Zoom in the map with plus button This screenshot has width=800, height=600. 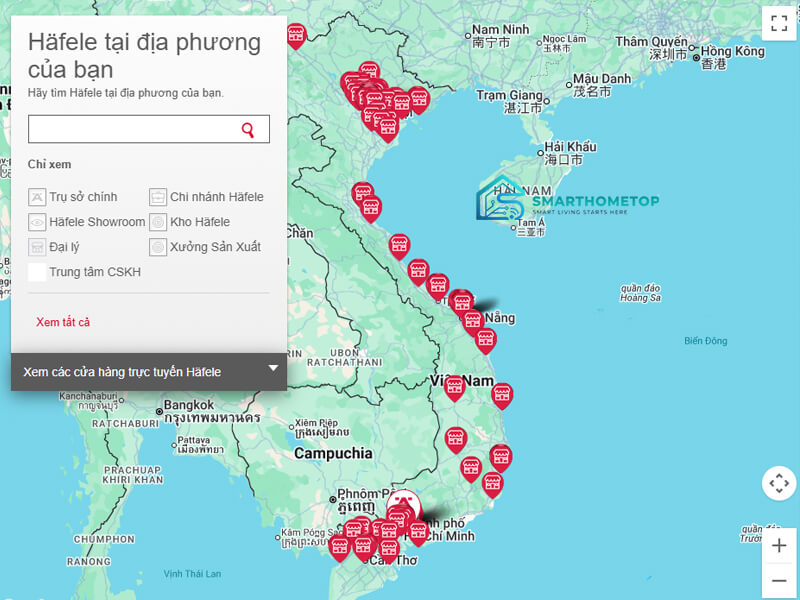pyautogui.click(x=779, y=546)
